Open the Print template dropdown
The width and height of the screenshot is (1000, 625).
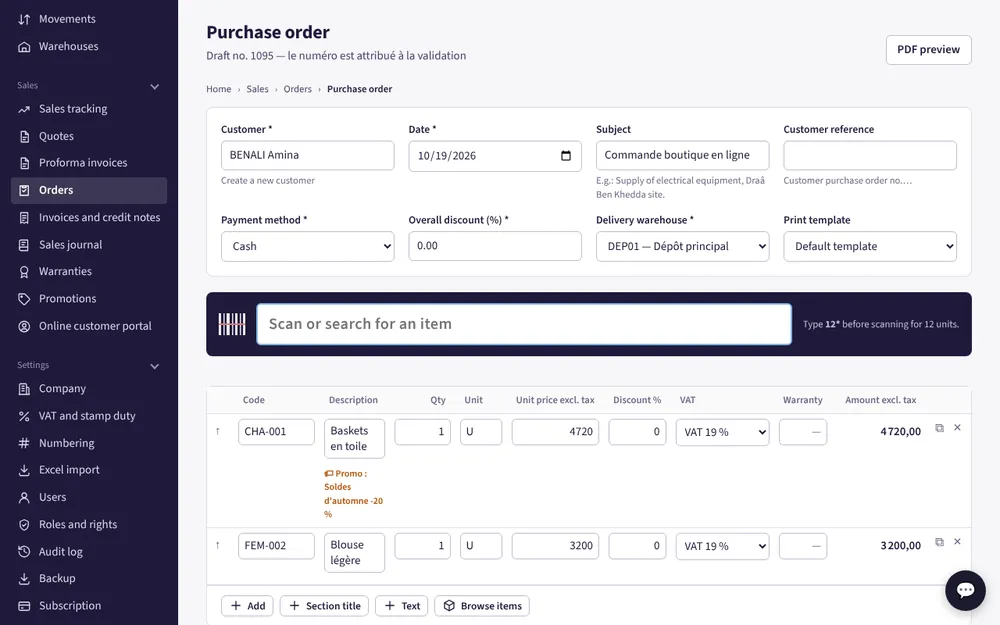tap(870, 246)
